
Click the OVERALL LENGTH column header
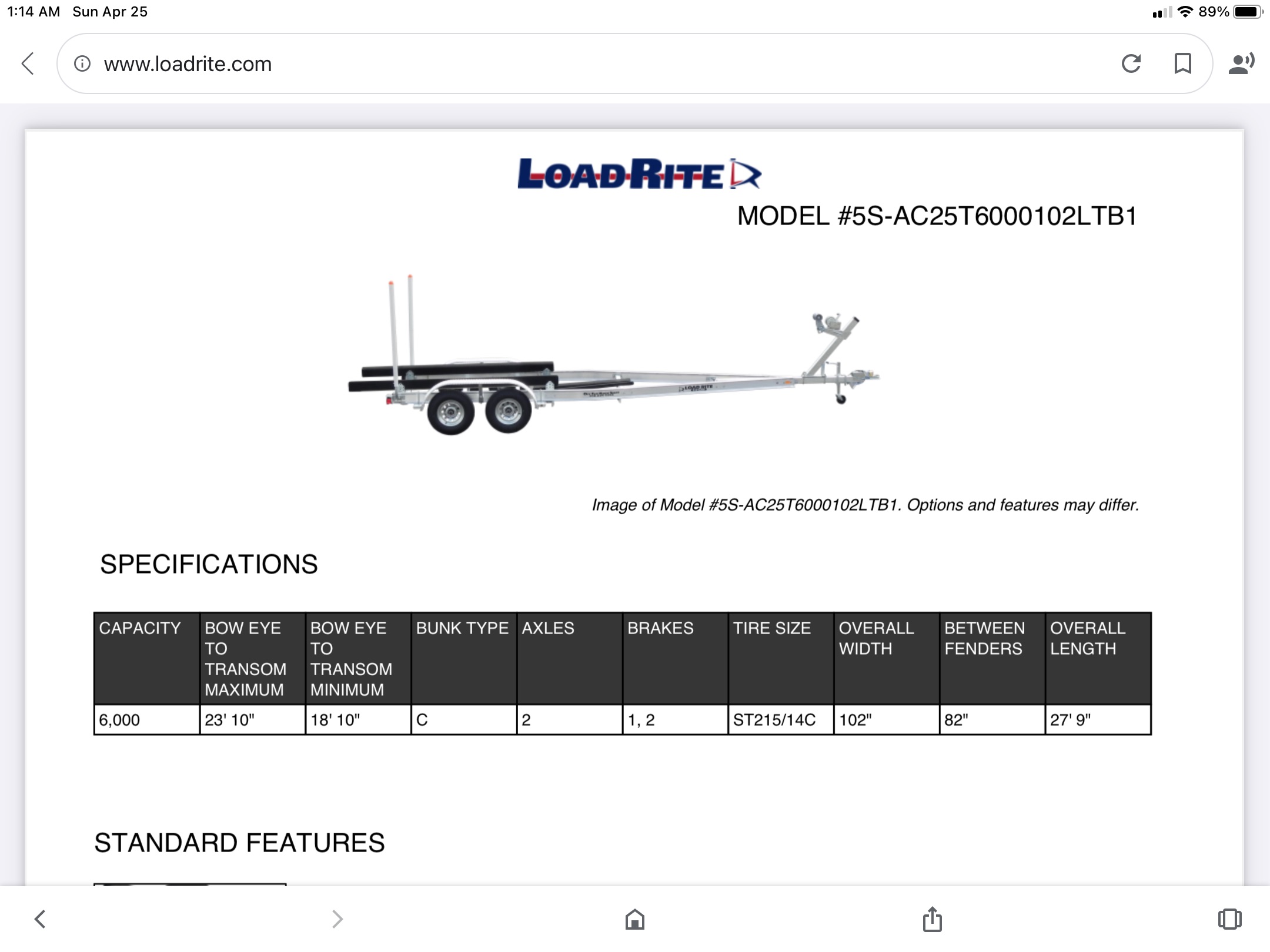click(x=1087, y=638)
